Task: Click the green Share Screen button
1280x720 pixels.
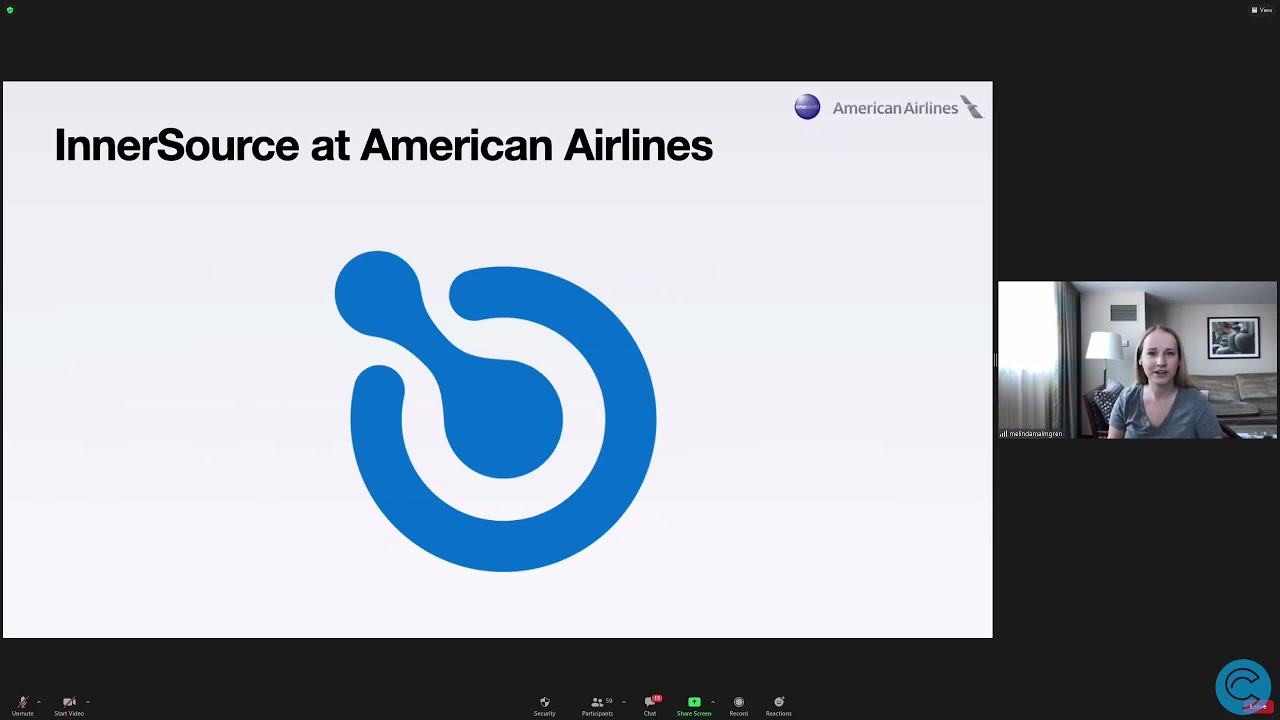Action: [694, 706]
